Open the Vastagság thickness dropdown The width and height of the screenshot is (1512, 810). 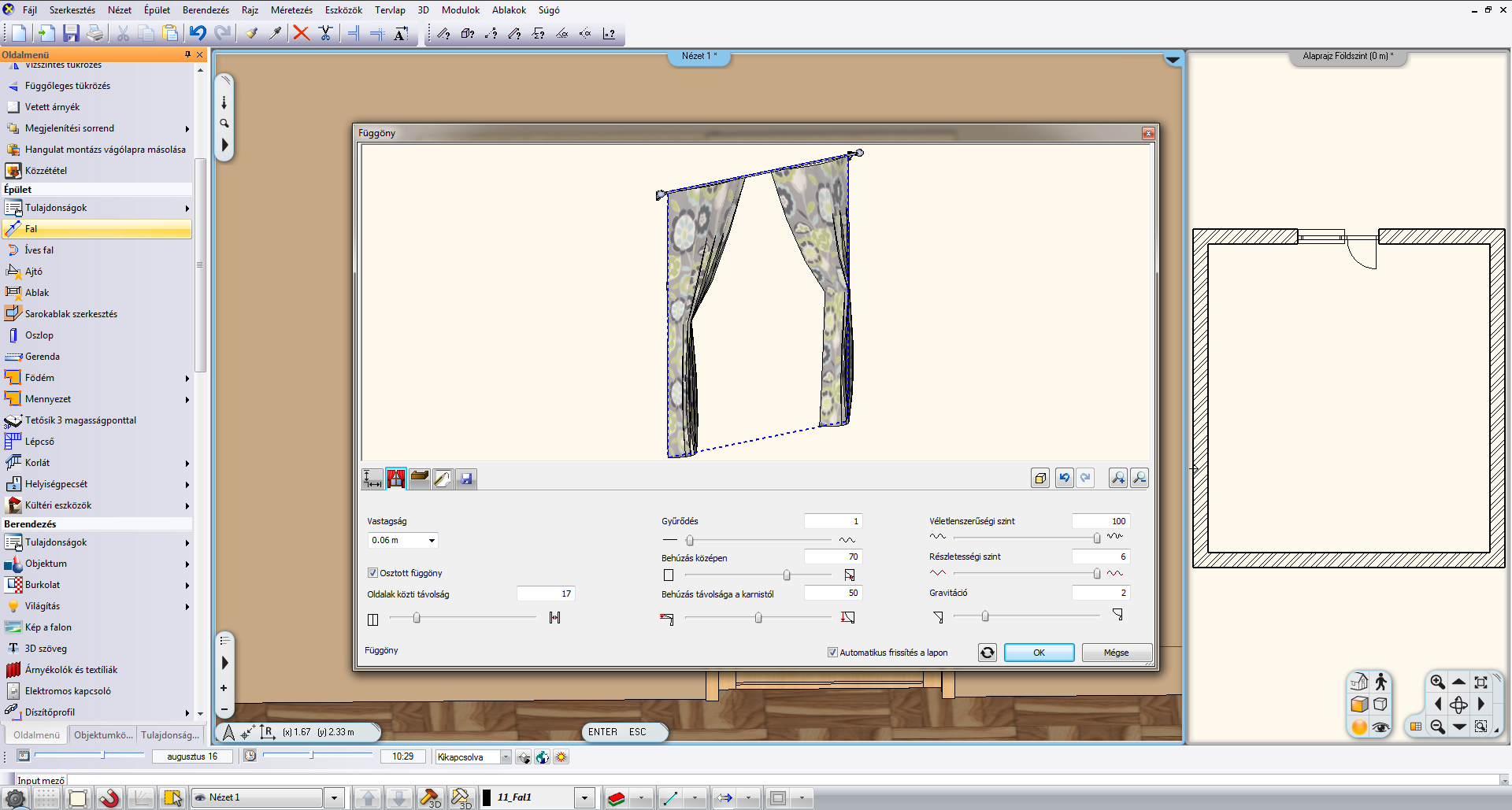(x=432, y=541)
